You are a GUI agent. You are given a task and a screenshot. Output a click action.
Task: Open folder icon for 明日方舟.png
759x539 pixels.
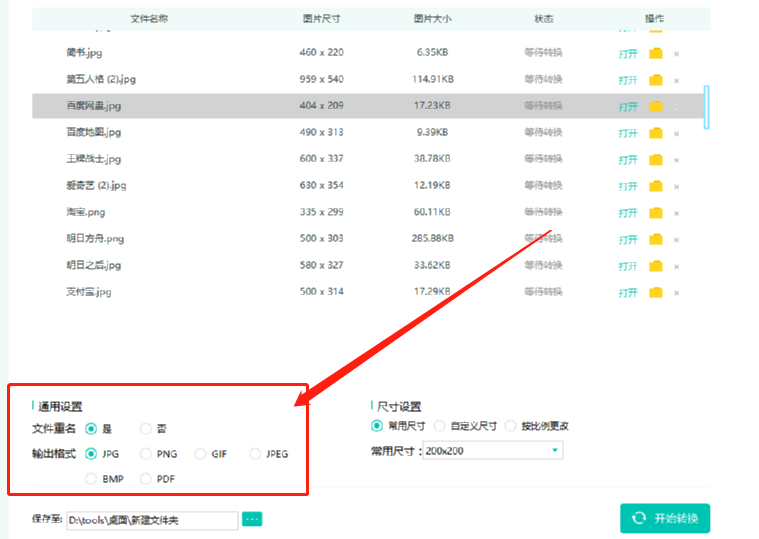[655, 240]
